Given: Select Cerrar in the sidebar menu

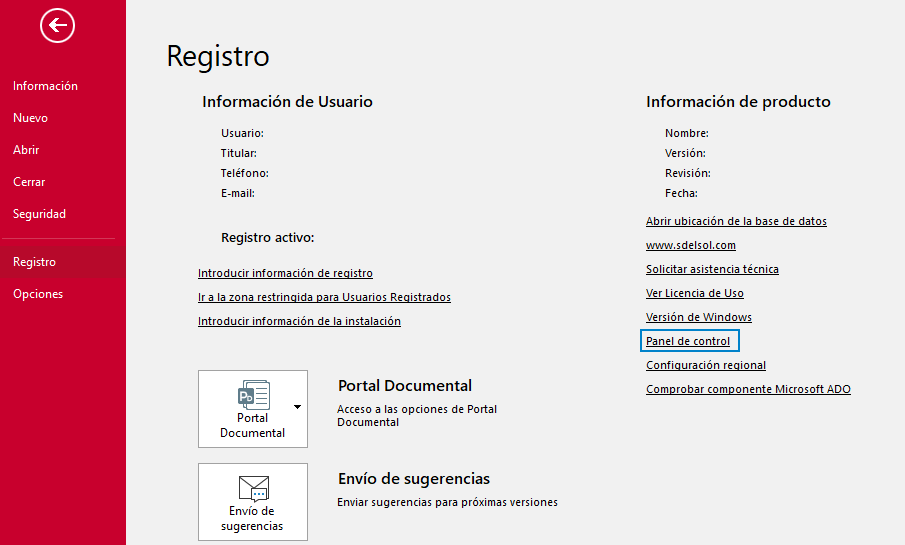Looking at the screenshot, I should 29,182.
